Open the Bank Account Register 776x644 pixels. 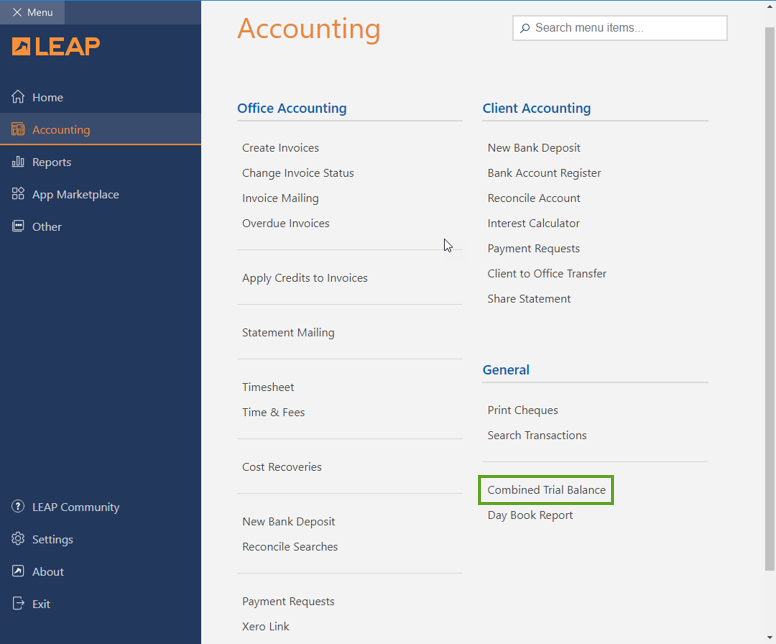pyautogui.click(x=544, y=173)
